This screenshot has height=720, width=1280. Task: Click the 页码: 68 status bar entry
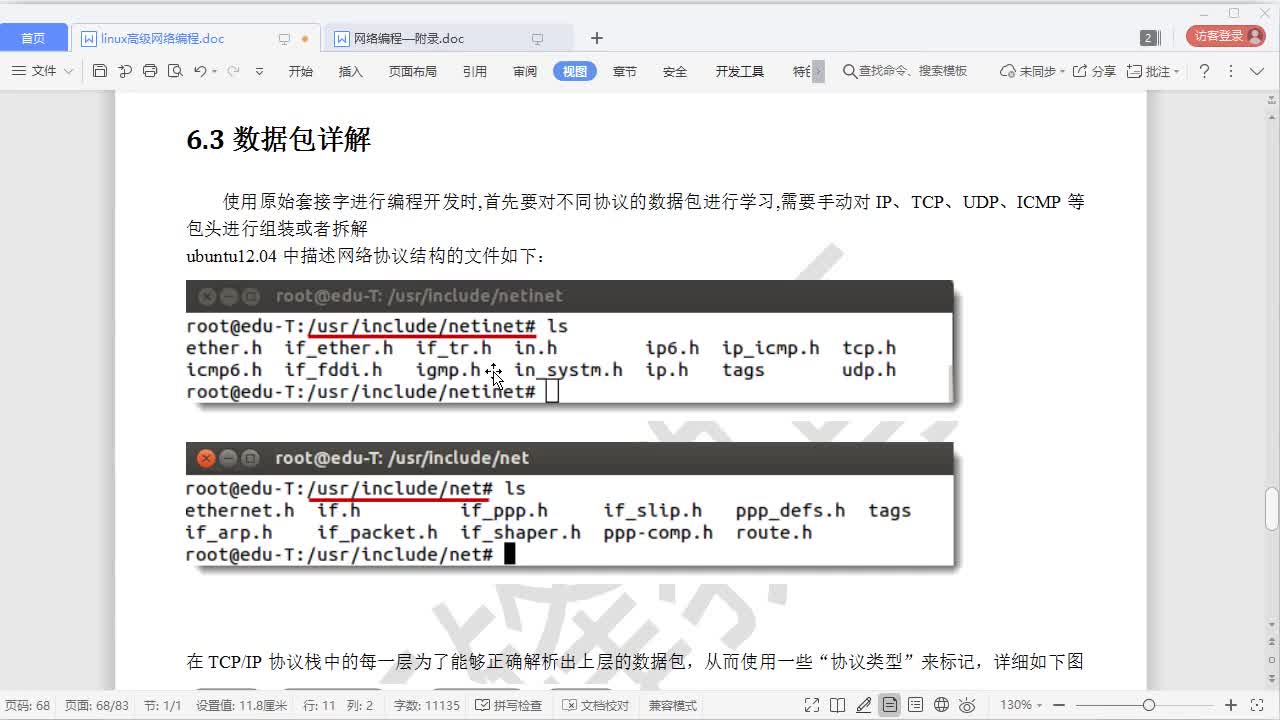pos(27,705)
